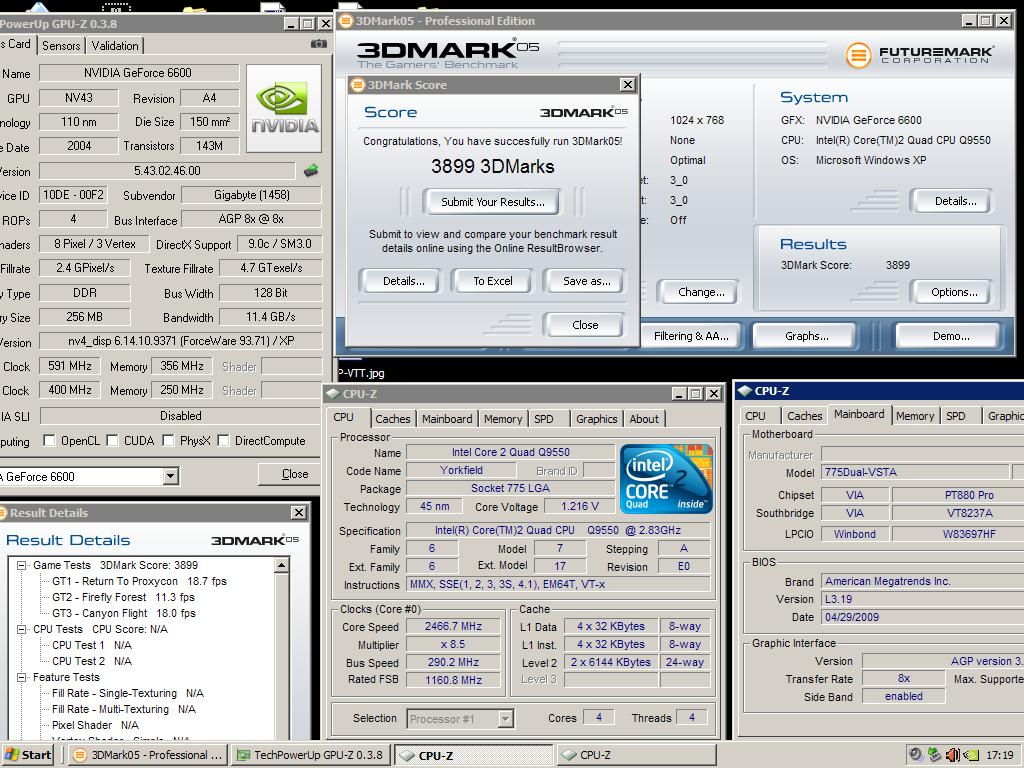This screenshot has width=1024, height=768.
Task: Click Result Details scrollbar up arrow
Action: pos(282,565)
